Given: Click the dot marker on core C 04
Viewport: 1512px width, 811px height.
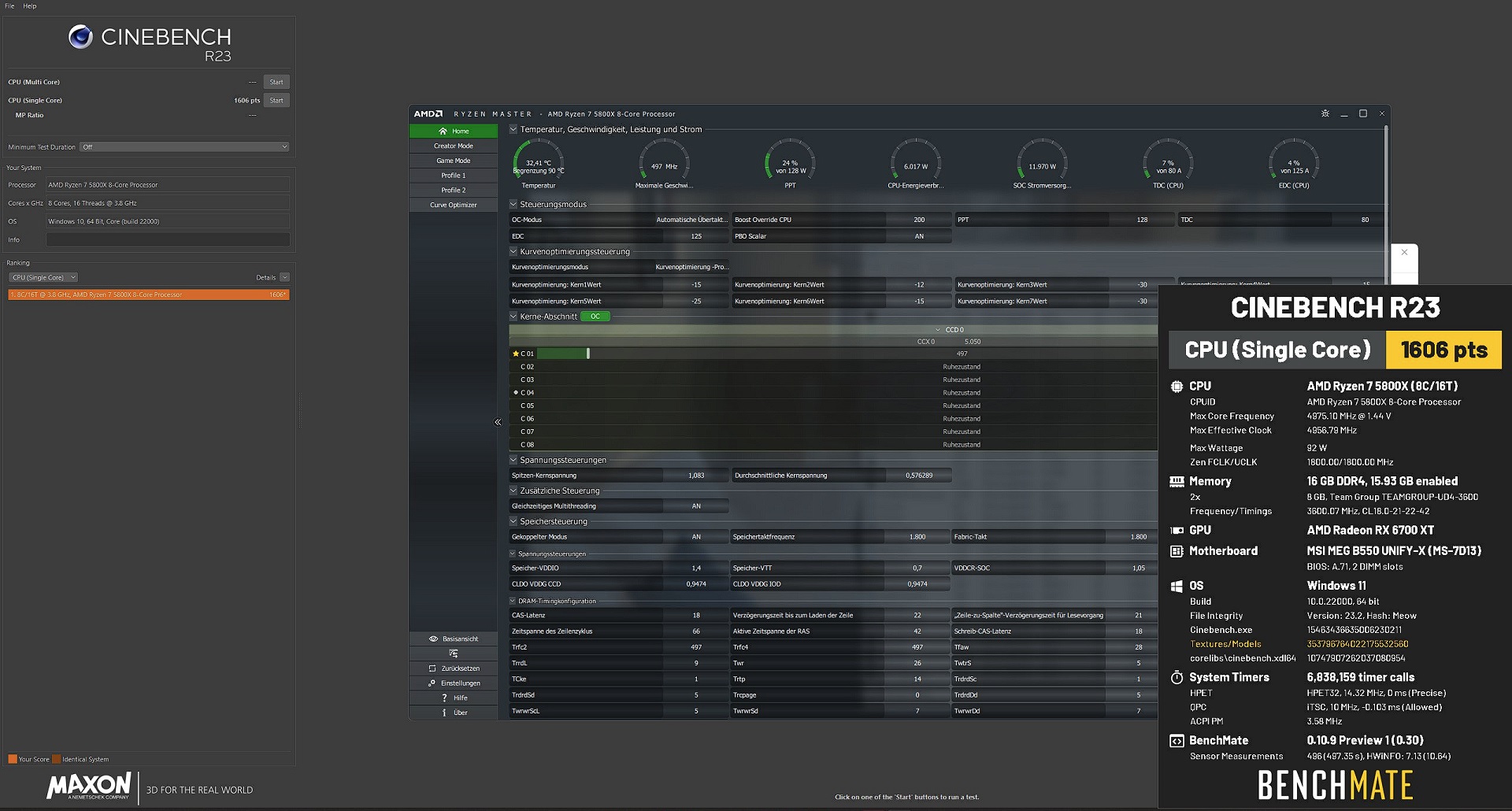Looking at the screenshot, I should (x=516, y=392).
